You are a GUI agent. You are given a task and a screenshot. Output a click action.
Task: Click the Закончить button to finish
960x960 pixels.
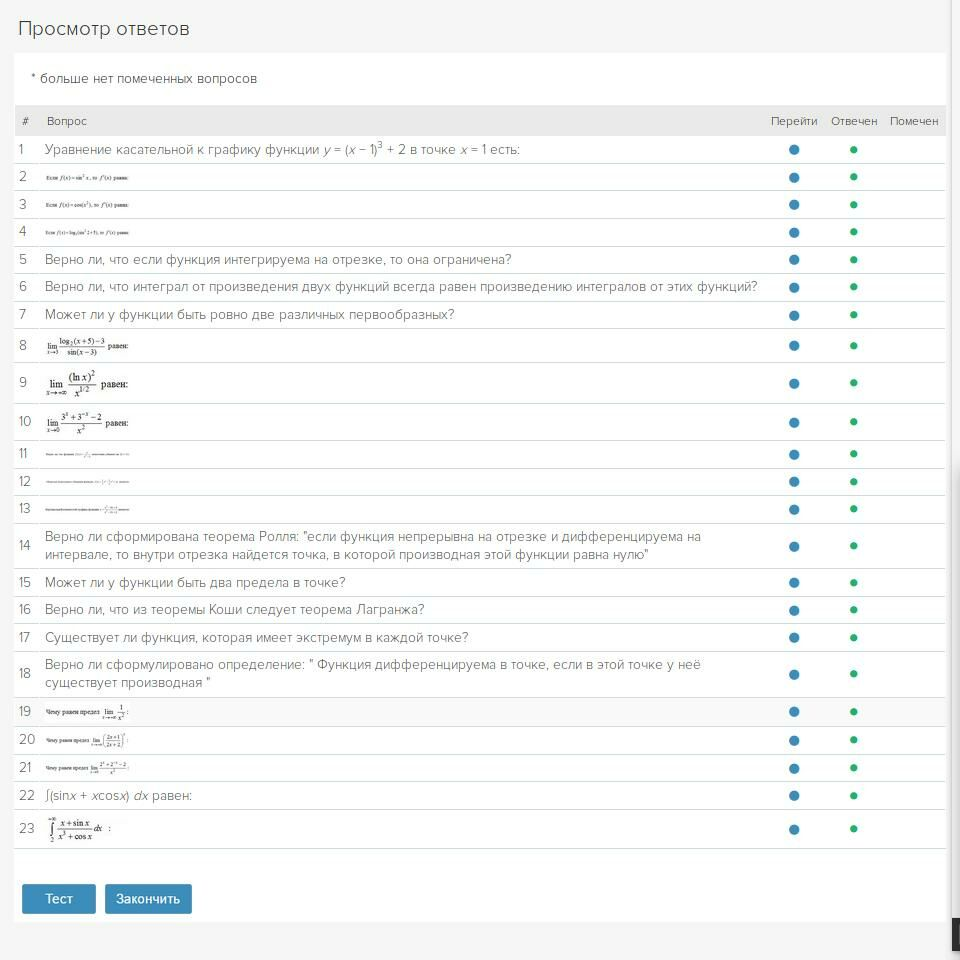[x=148, y=899]
